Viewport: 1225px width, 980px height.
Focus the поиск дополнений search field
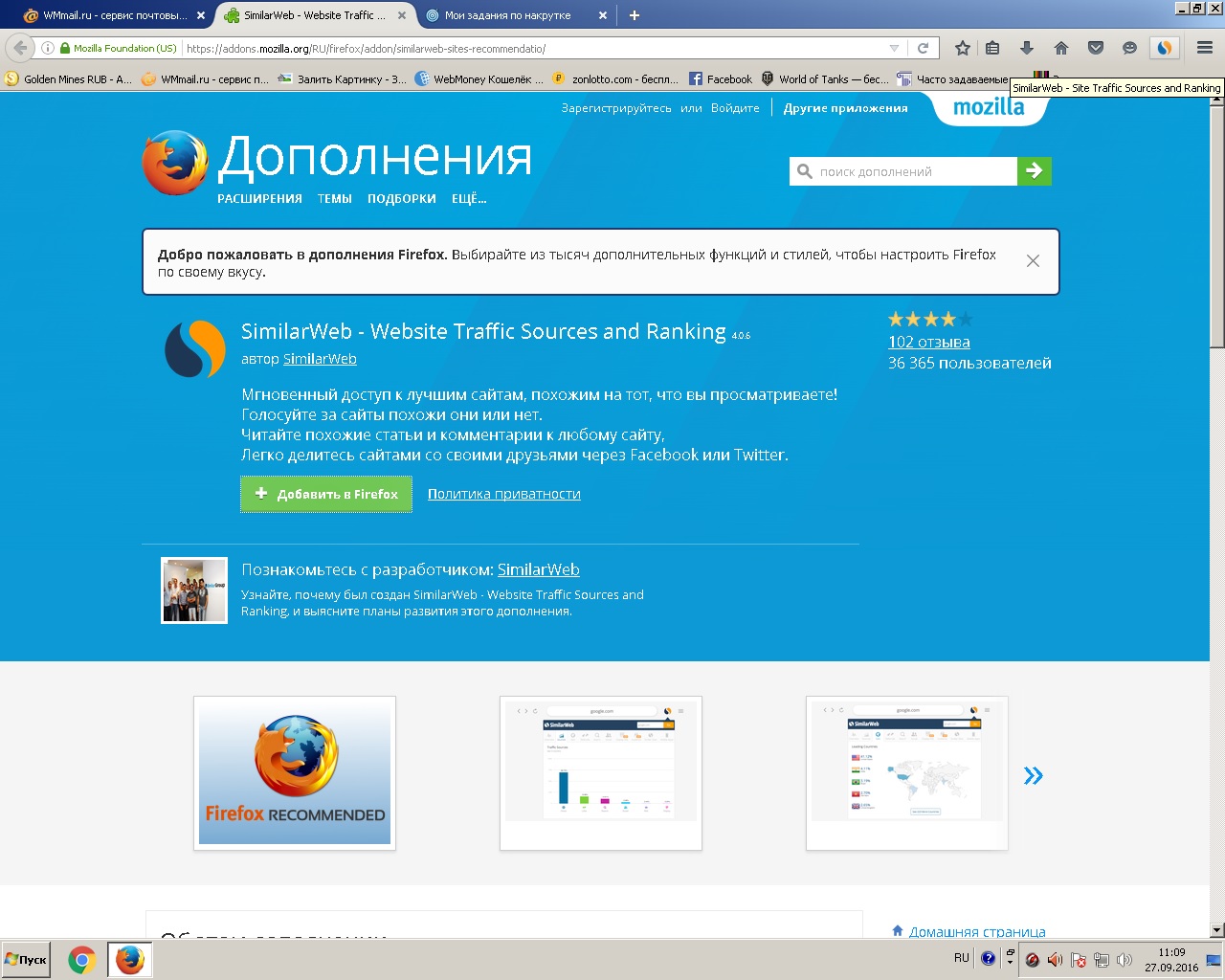(x=903, y=171)
